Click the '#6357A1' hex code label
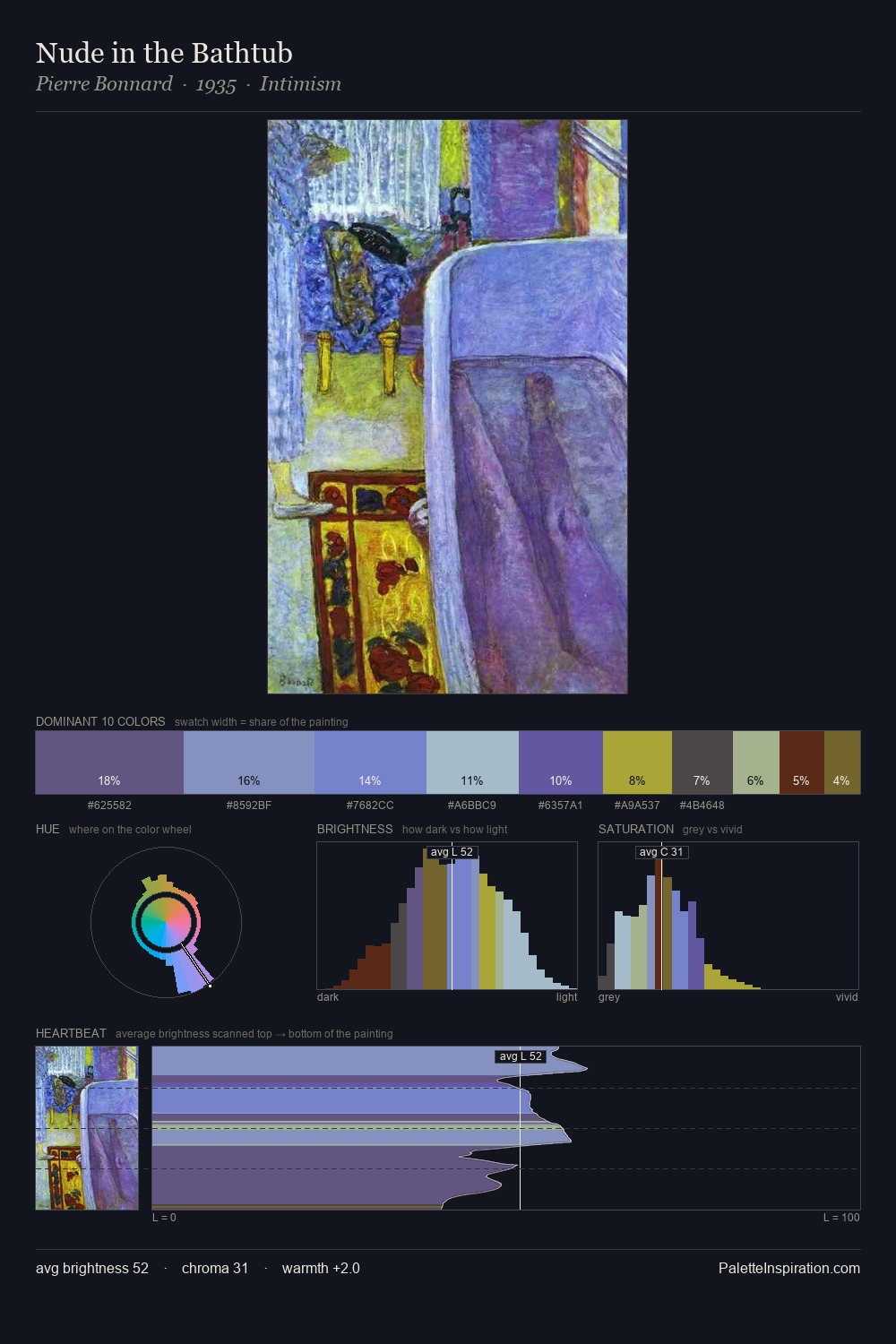 coord(561,806)
